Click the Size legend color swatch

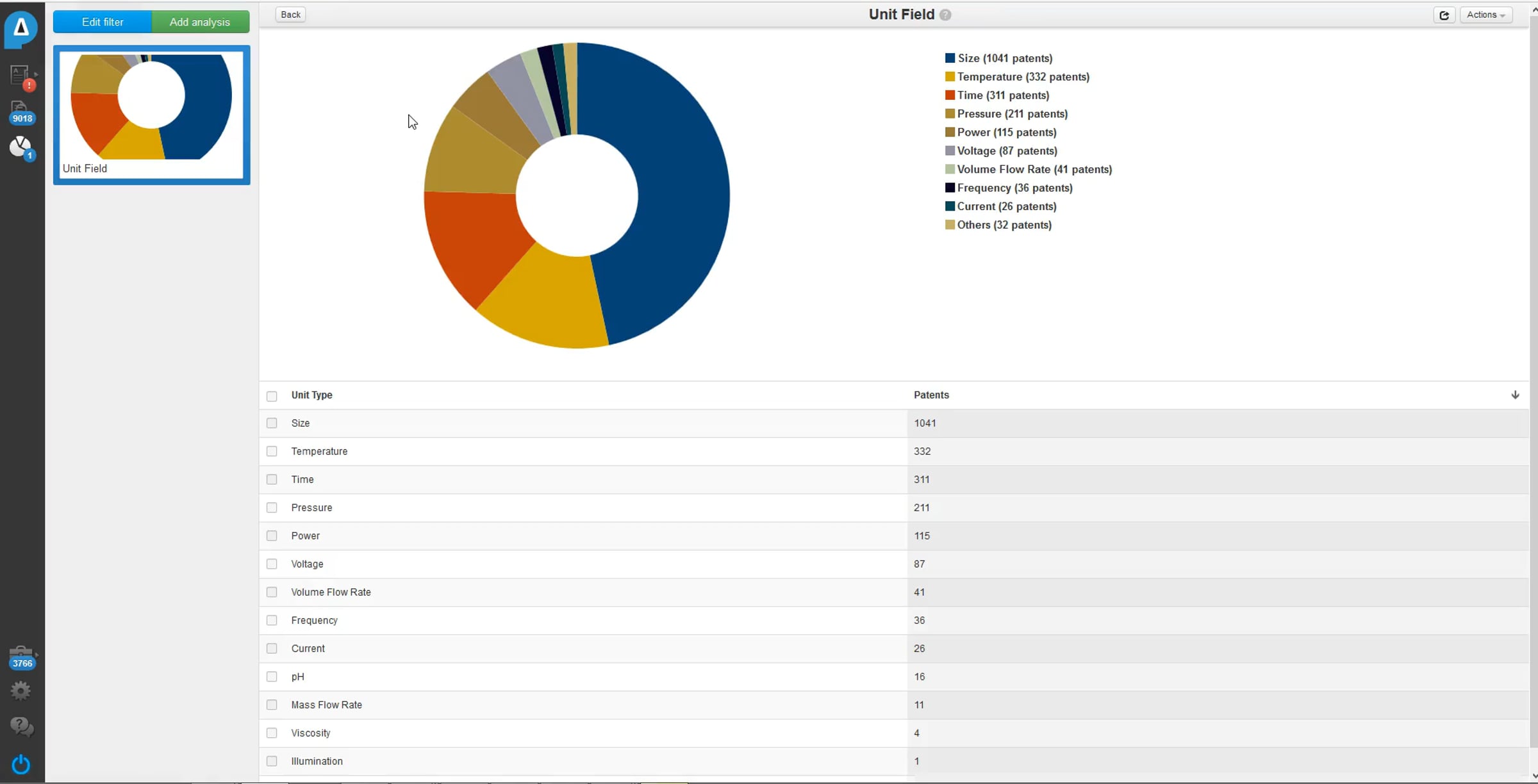tap(950, 58)
